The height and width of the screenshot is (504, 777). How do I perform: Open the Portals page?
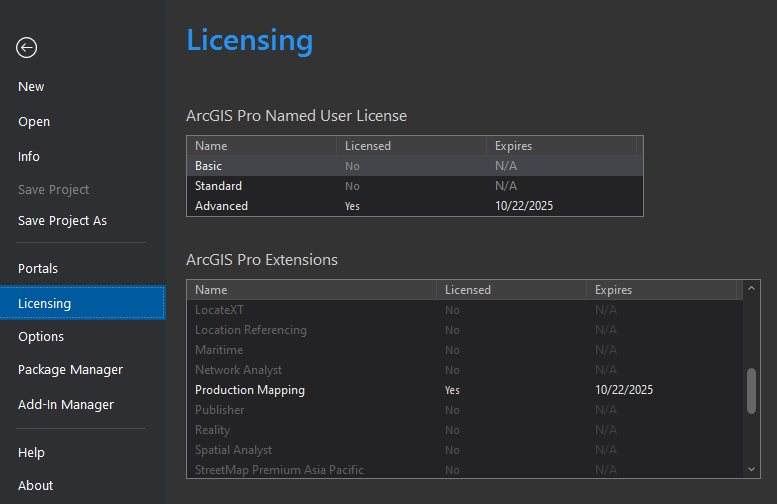tap(38, 269)
